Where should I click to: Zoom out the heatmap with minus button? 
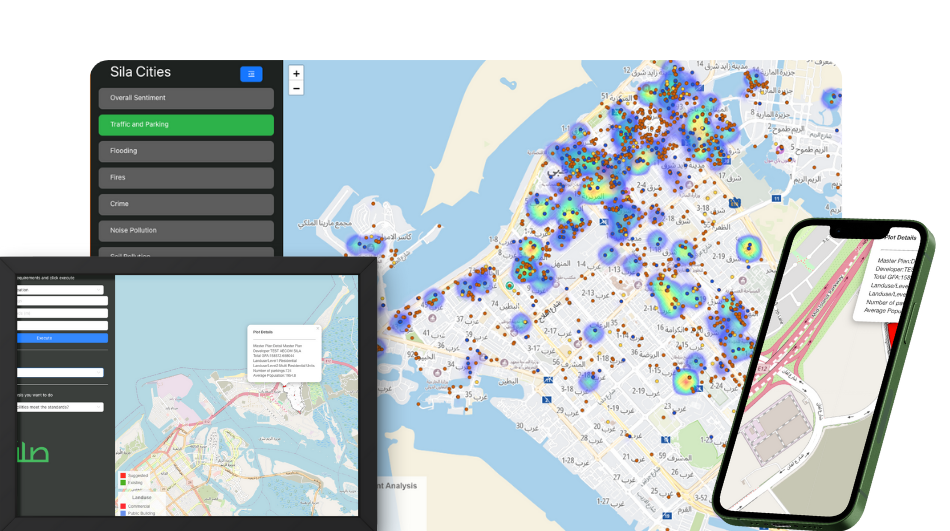click(x=296, y=88)
